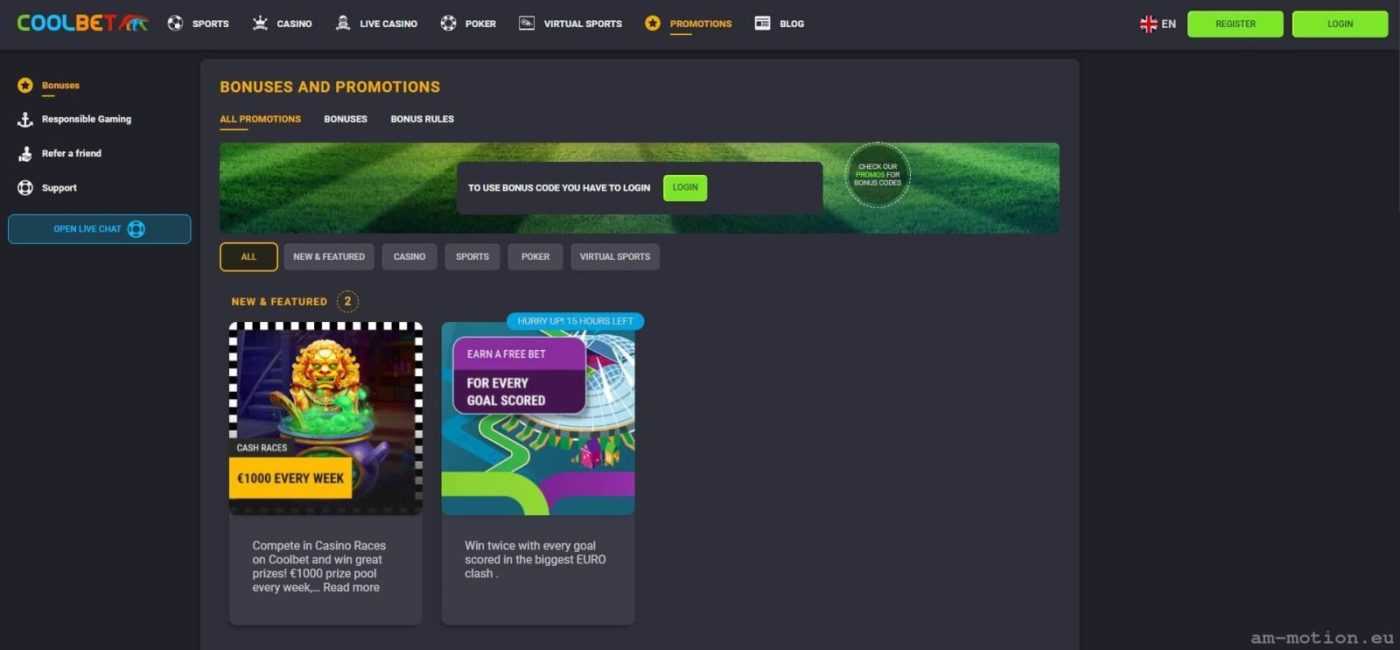The height and width of the screenshot is (650, 1400).
Task: Filter promotions by Sports
Action: (x=472, y=257)
